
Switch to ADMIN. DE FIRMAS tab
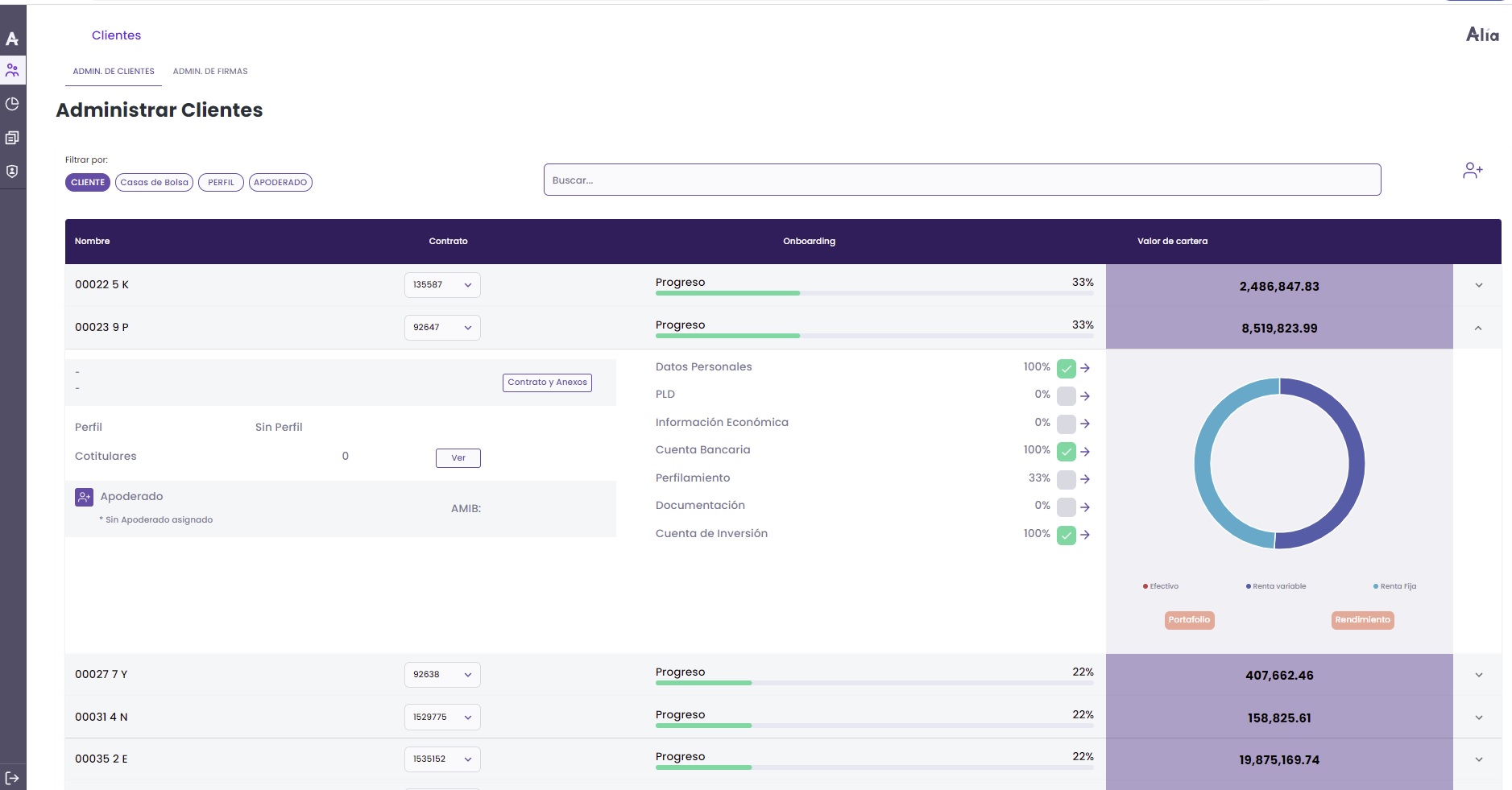tap(210, 72)
